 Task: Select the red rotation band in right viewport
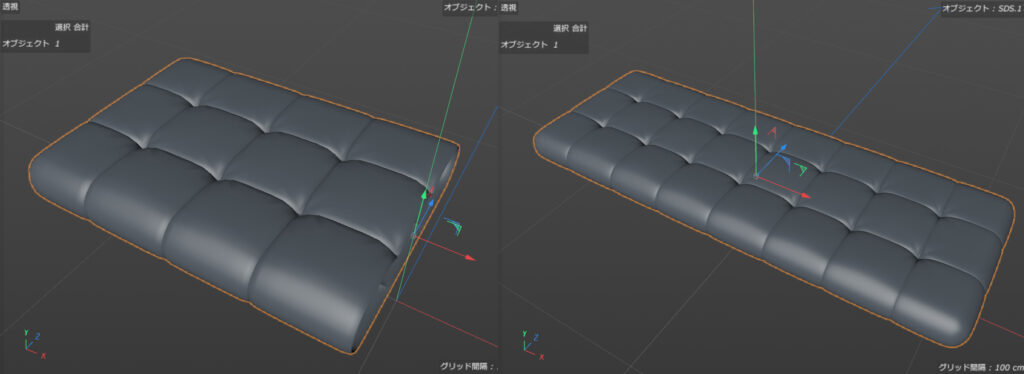pyautogui.click(x=774, y=132)
